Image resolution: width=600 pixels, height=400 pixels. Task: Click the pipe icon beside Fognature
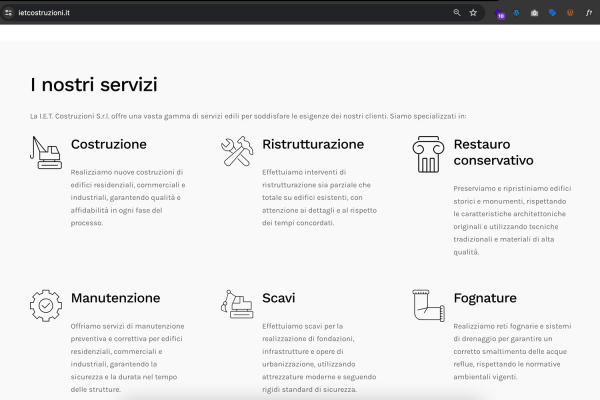[428, 304]
